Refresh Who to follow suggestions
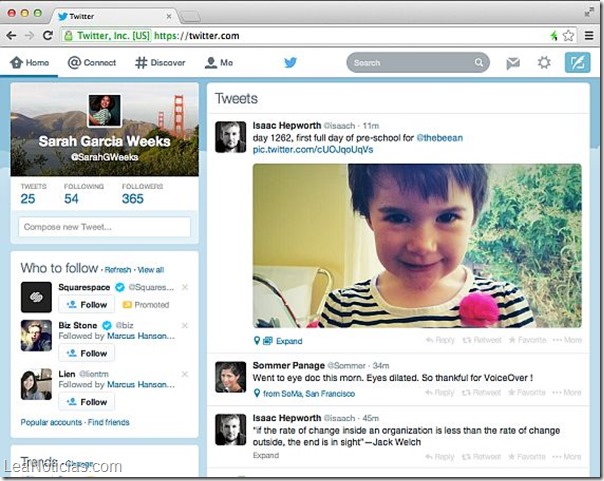The width and height of the screenshot is (604, 481). click(118, 270)
